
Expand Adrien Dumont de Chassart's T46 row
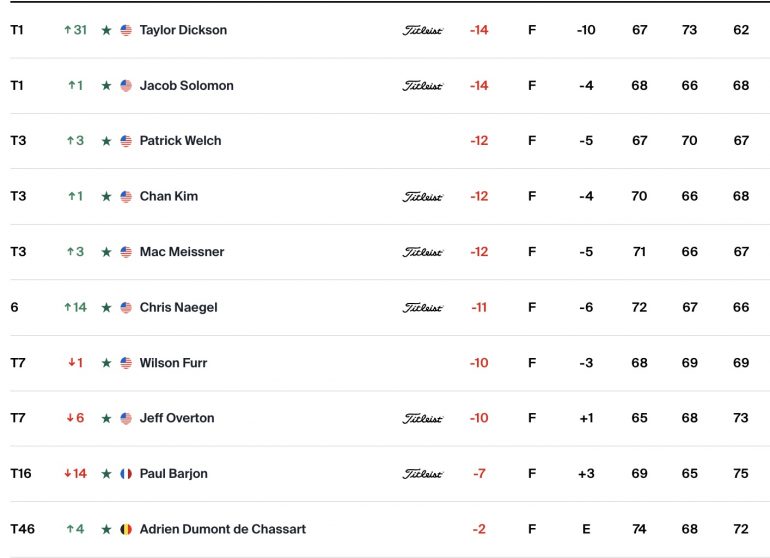pyautogui.click(x=23, y=529)
